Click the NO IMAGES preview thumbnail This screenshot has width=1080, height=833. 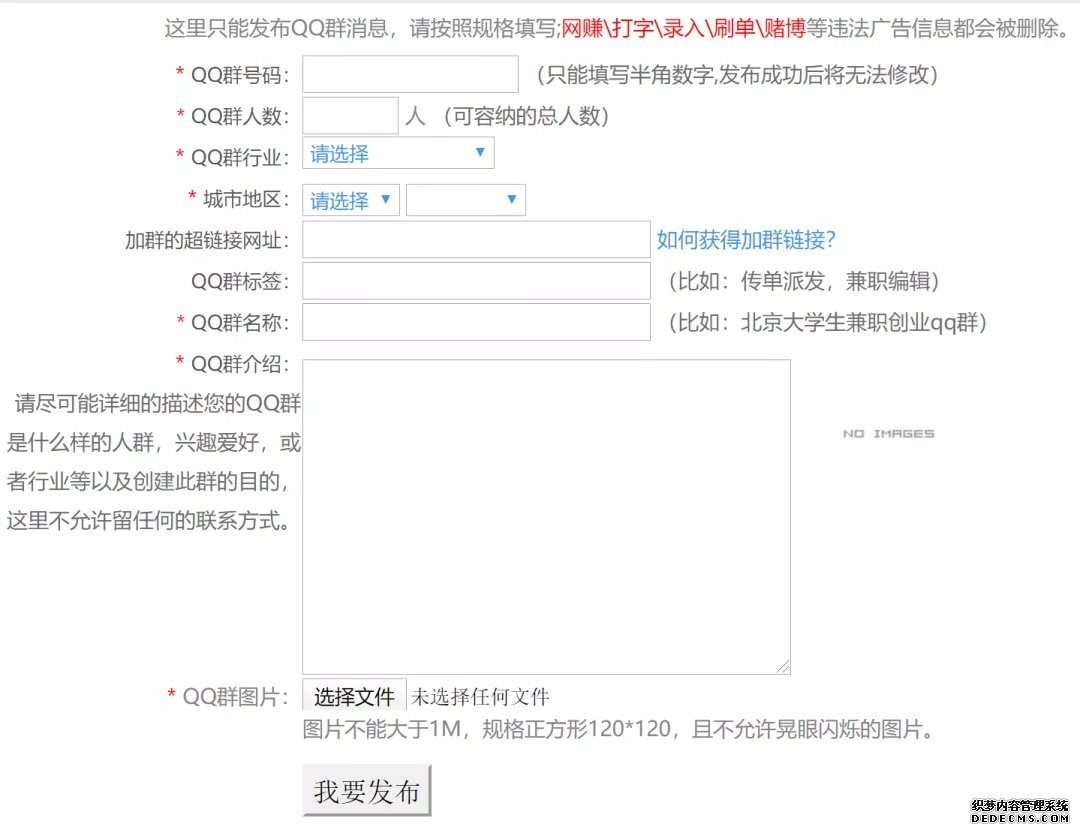point(889,433)
